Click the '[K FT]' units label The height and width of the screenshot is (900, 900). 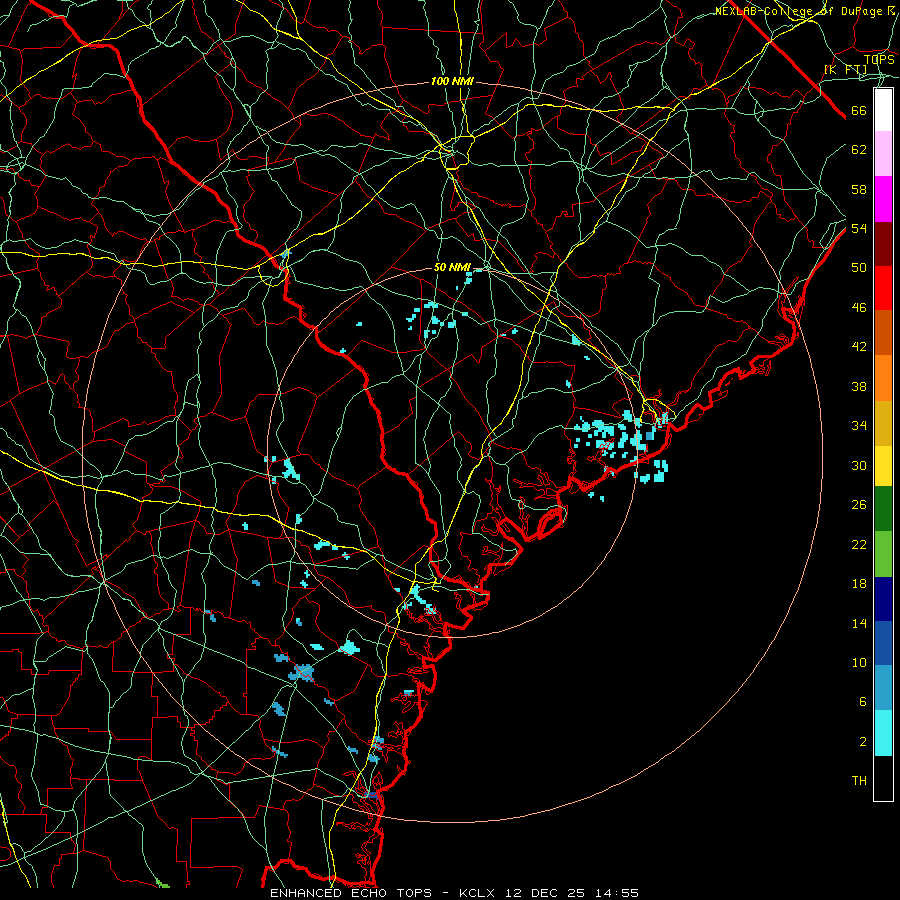846,70
